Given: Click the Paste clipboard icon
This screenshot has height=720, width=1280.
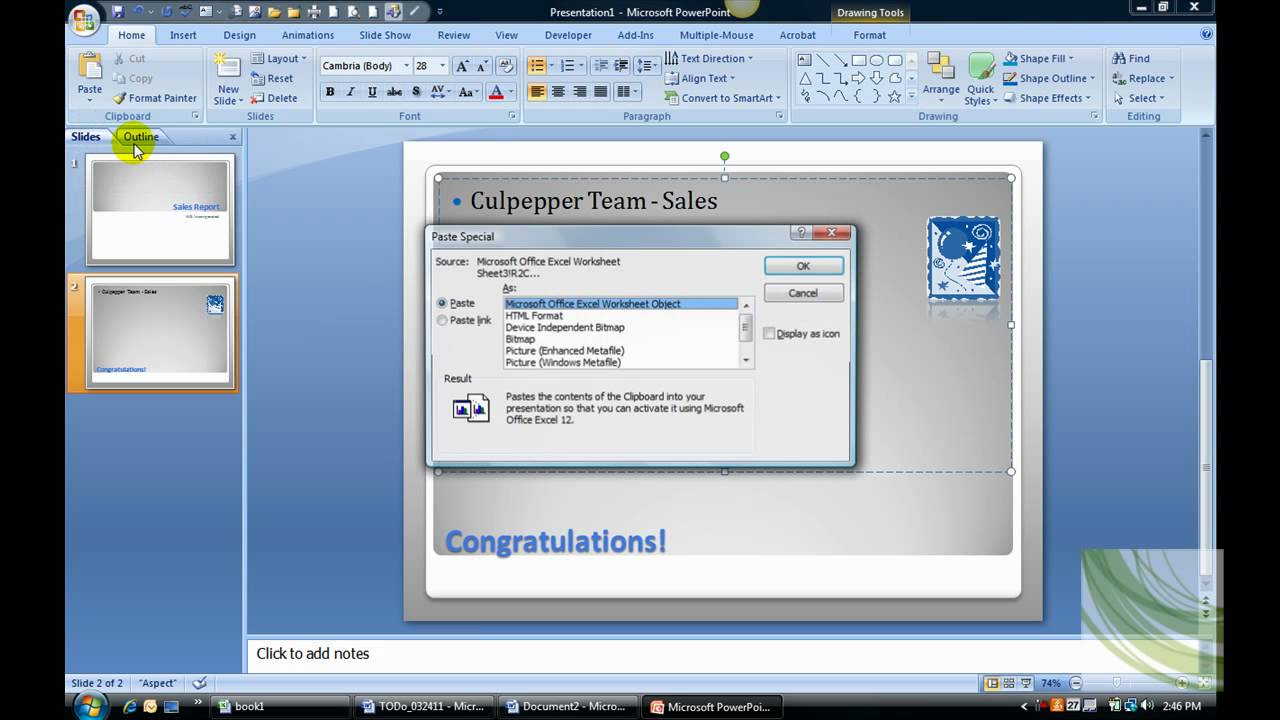Looking at the screenshot, I should coord(90,76).
